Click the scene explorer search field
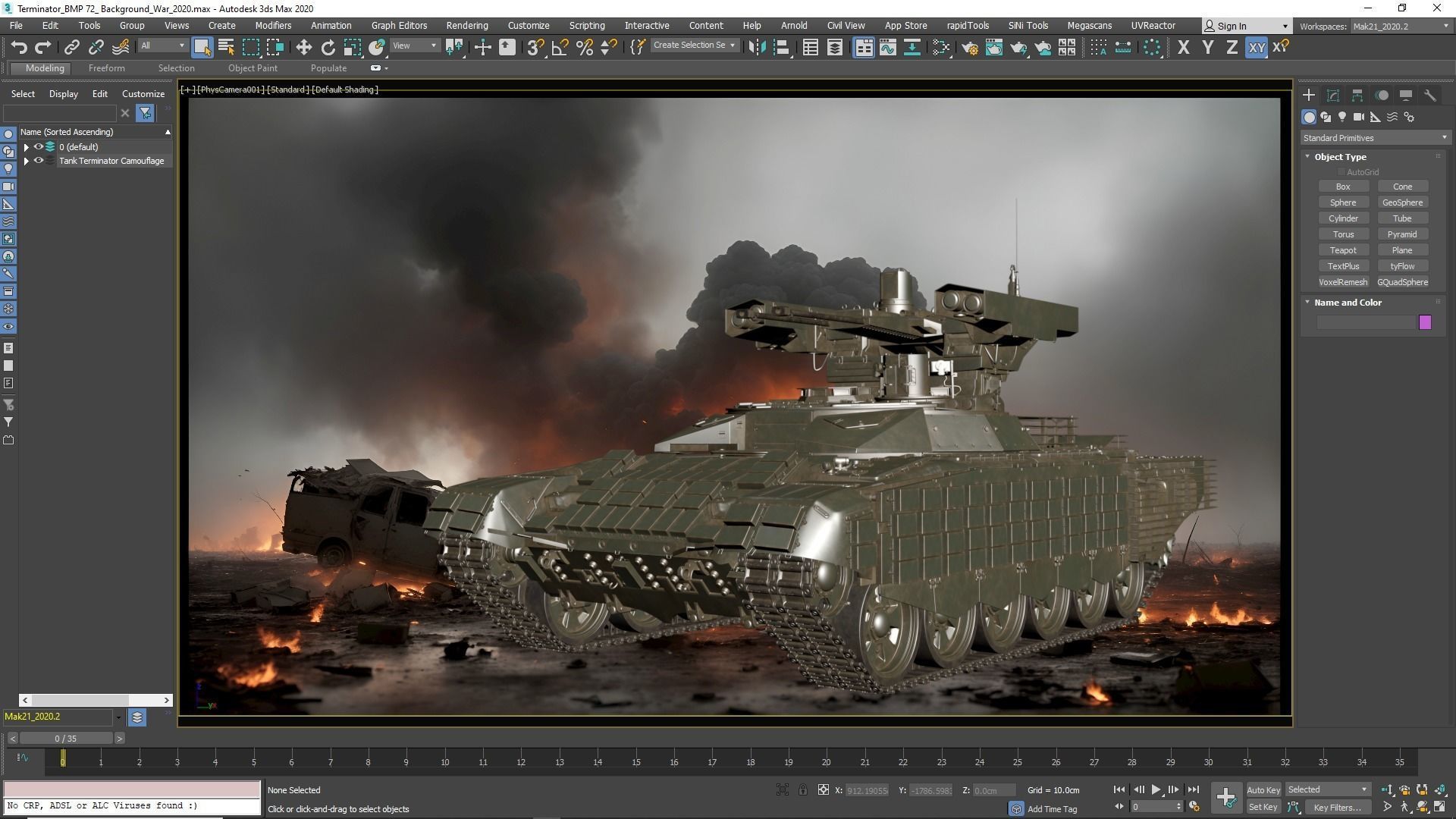The width and height of the screenshot is (1456, 819). (60, 113)
